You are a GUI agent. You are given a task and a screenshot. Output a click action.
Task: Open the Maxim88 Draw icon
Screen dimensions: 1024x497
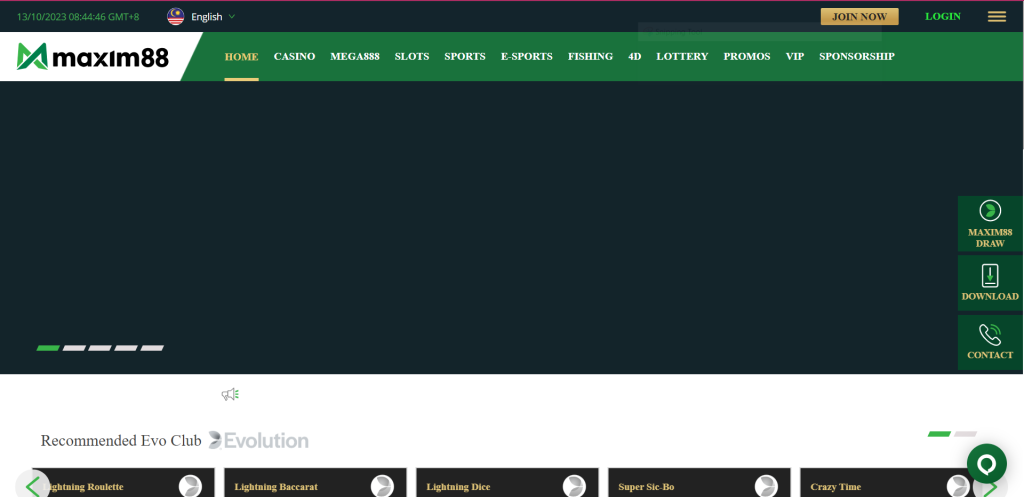(990, 210)
